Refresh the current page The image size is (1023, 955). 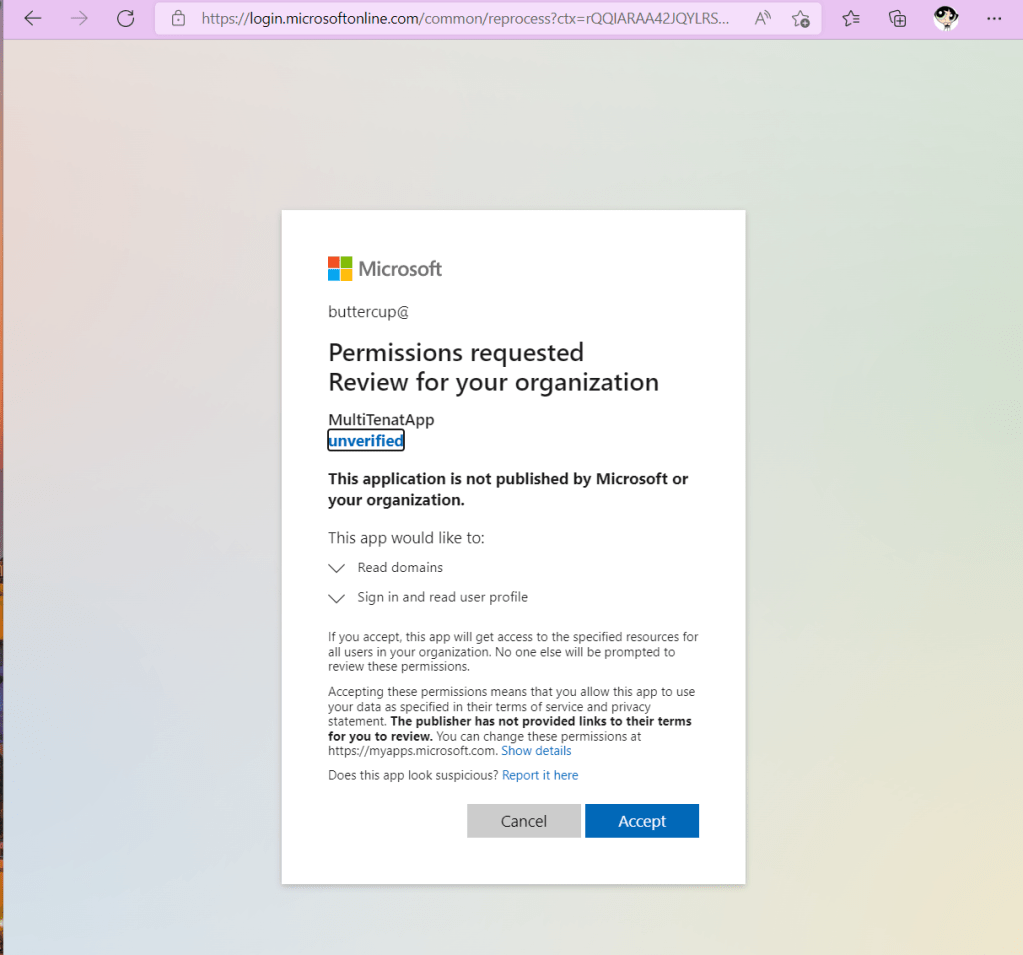tap(125, 18)
